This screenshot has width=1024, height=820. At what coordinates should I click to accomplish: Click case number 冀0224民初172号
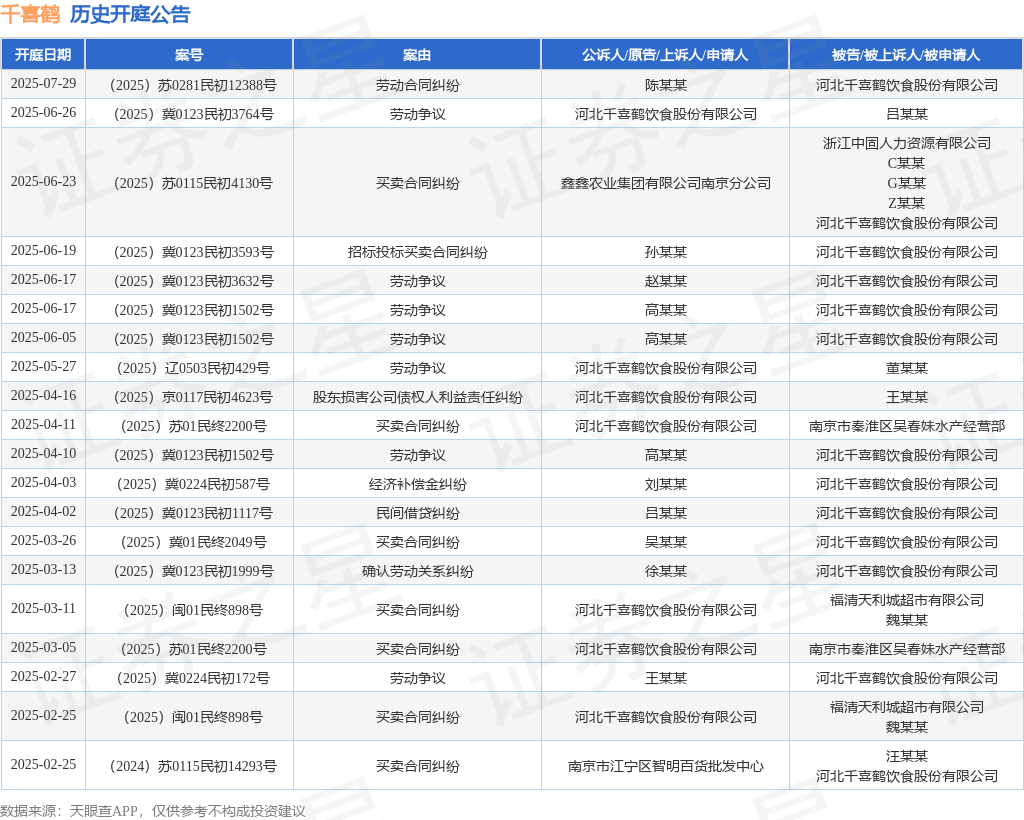[x=193, y=678]
